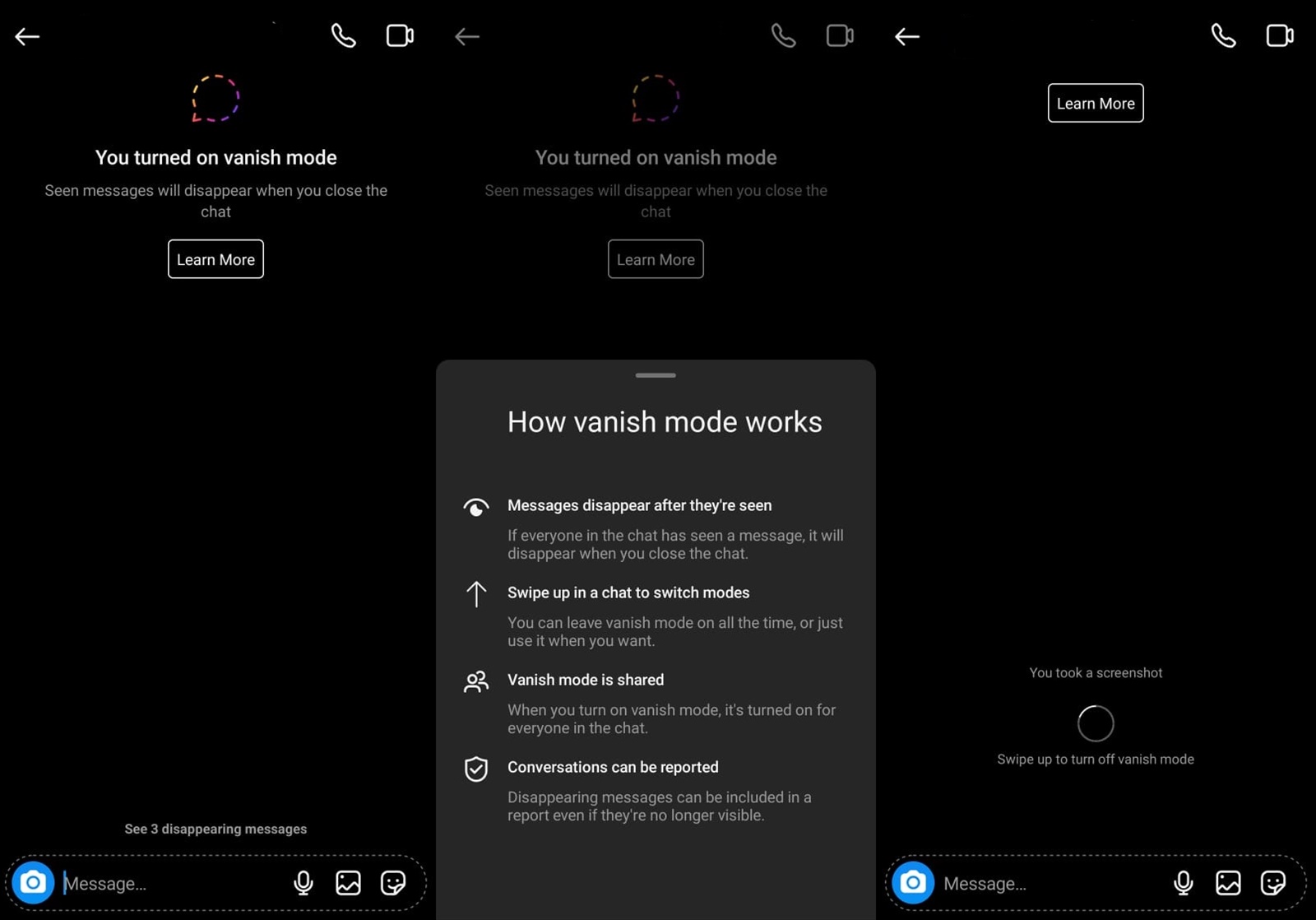Open the sticker picker beside the gallery icon
Viewport: 1316px width, 920px height.
pyautogui.click(x=393, y=883)
